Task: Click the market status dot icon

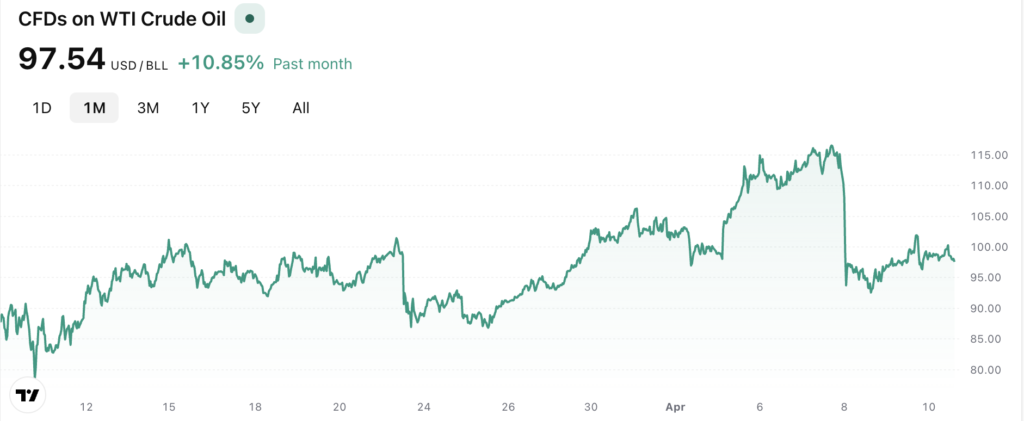Action: 249,18
